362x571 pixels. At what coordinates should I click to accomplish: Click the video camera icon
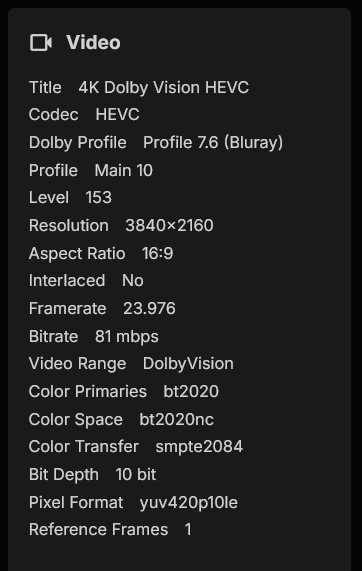coord(40,43)
